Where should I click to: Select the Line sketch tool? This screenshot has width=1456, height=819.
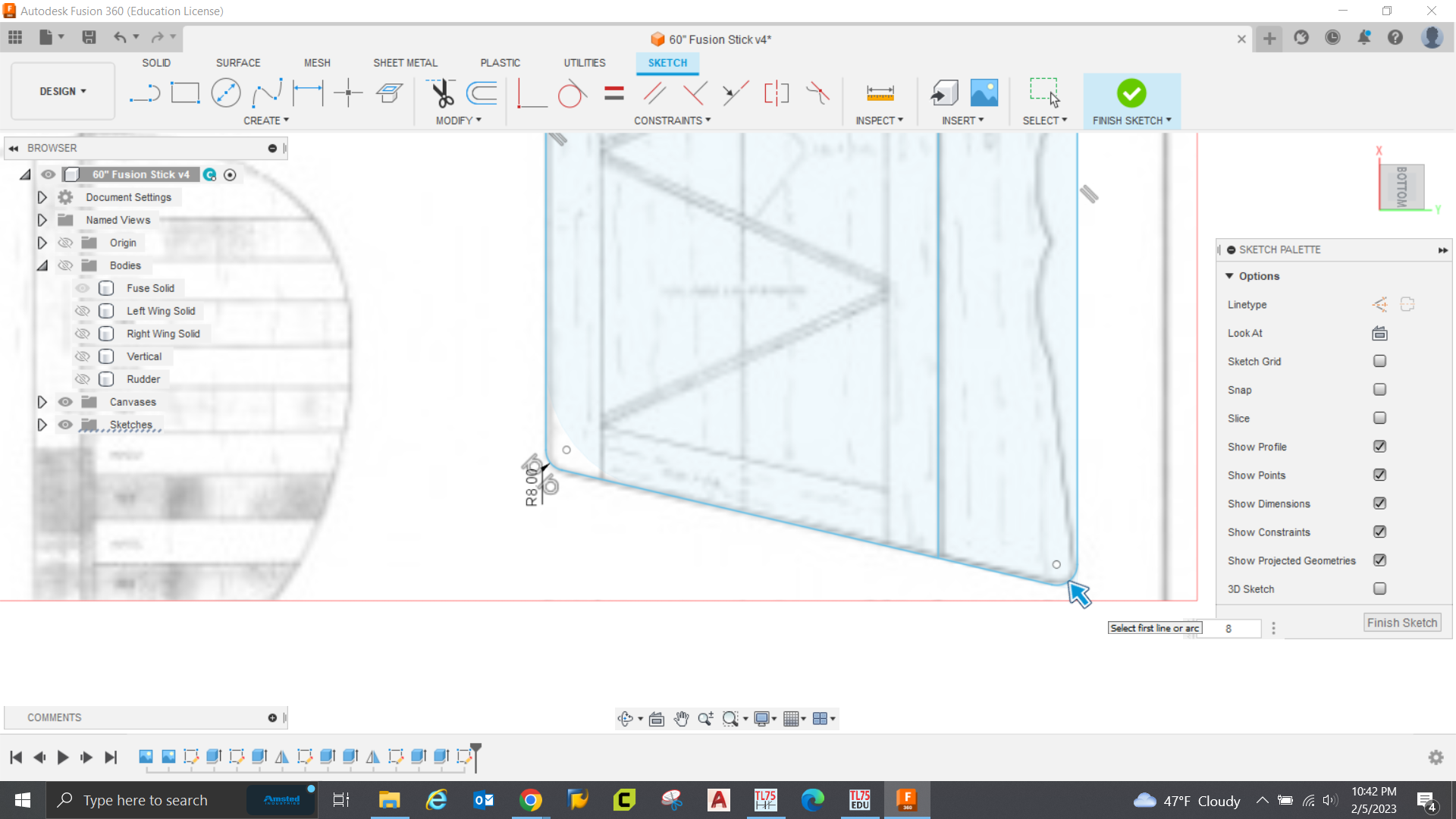coord(144,93)
